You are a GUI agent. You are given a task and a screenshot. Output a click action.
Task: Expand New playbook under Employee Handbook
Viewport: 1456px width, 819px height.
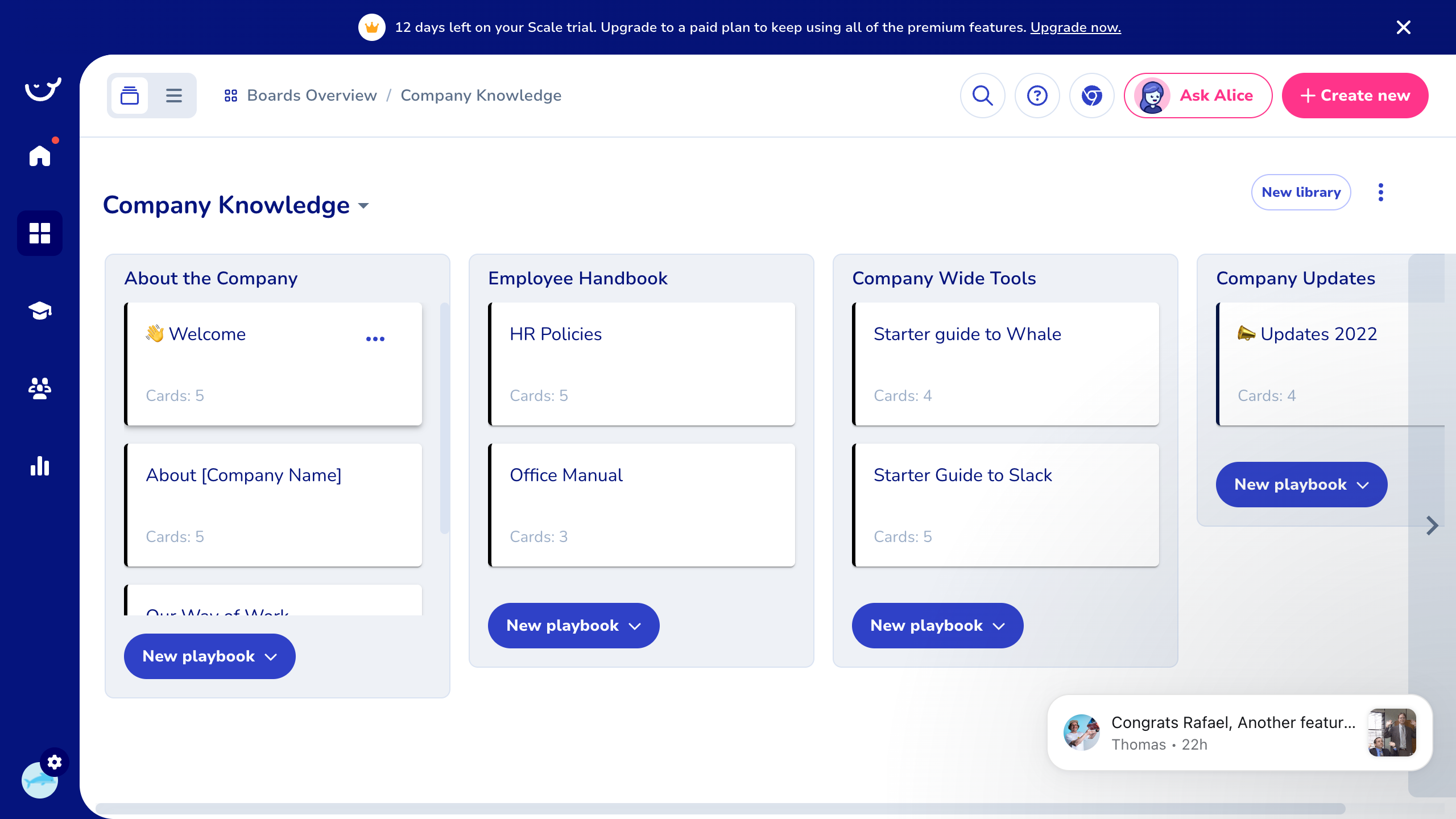coord(573,626)
